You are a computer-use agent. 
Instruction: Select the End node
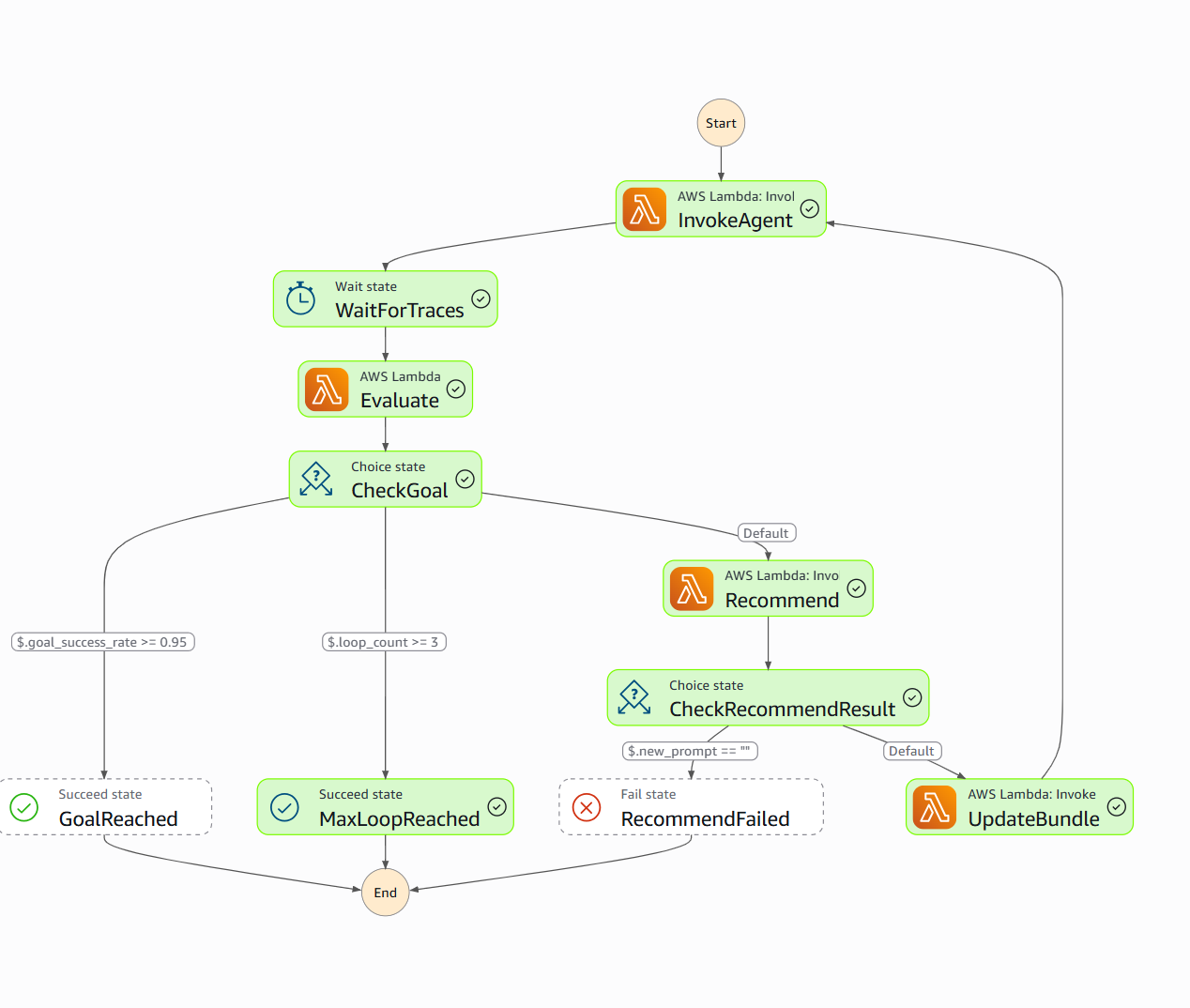coord(386,893)
